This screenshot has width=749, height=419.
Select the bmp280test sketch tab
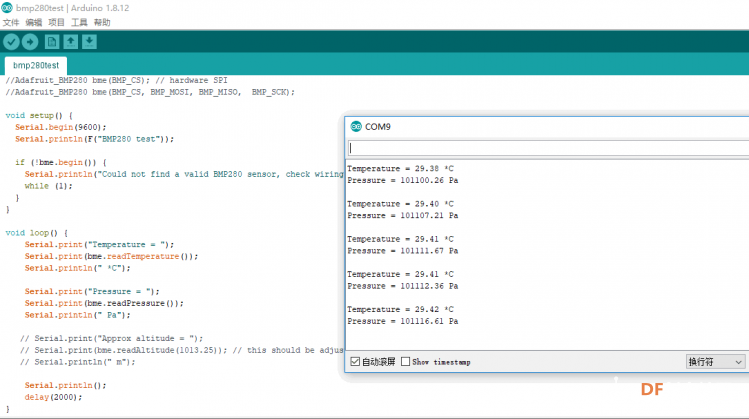tap(36, 65)
